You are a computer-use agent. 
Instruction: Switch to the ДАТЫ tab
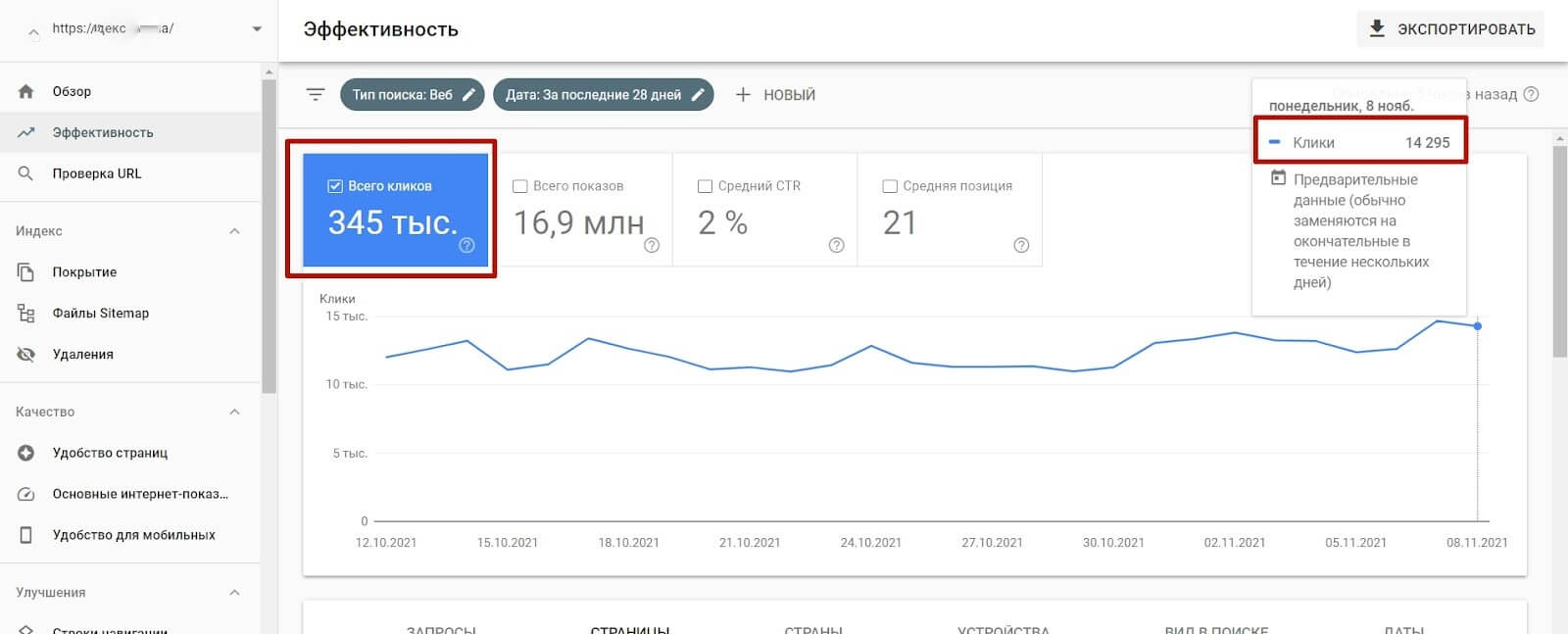[x=1404, y=628]
